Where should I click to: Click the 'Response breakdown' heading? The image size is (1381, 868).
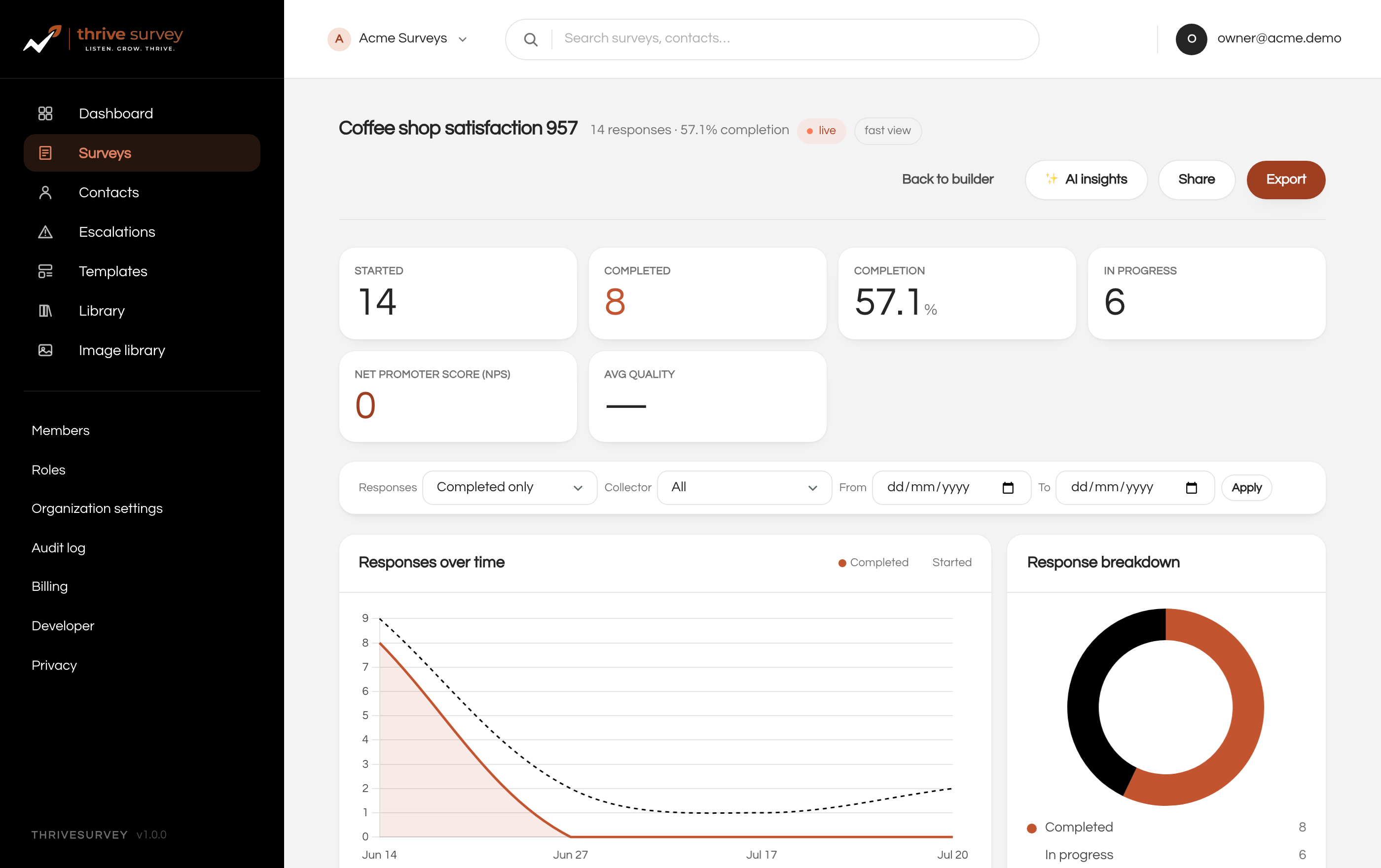coord(1103,562)
